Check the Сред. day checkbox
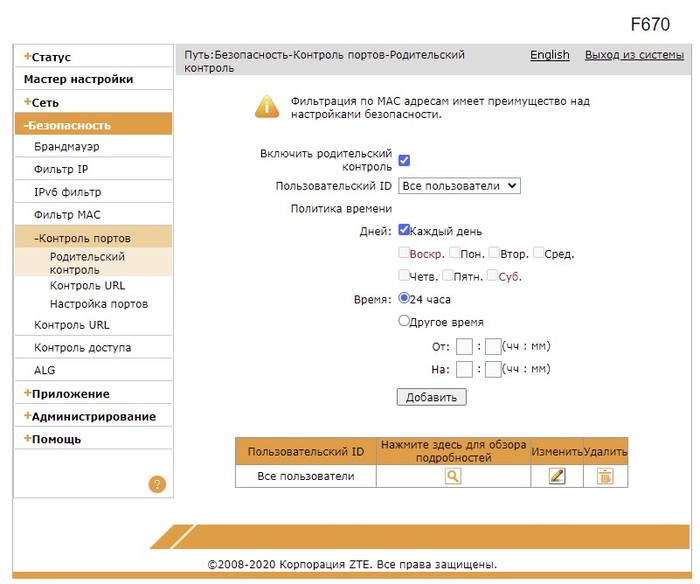Image resolution: width=700 pixels, height=584 pixels. (538, 253)
